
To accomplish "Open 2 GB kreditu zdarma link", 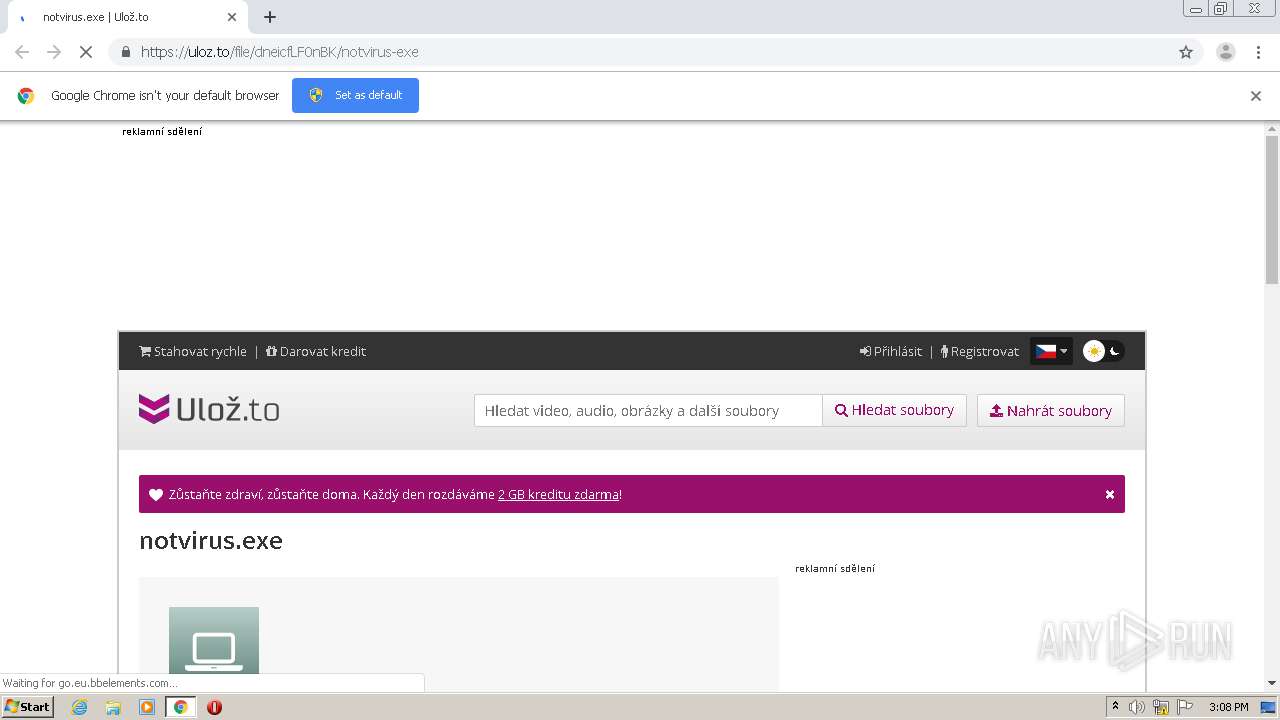I will [559, 494].
